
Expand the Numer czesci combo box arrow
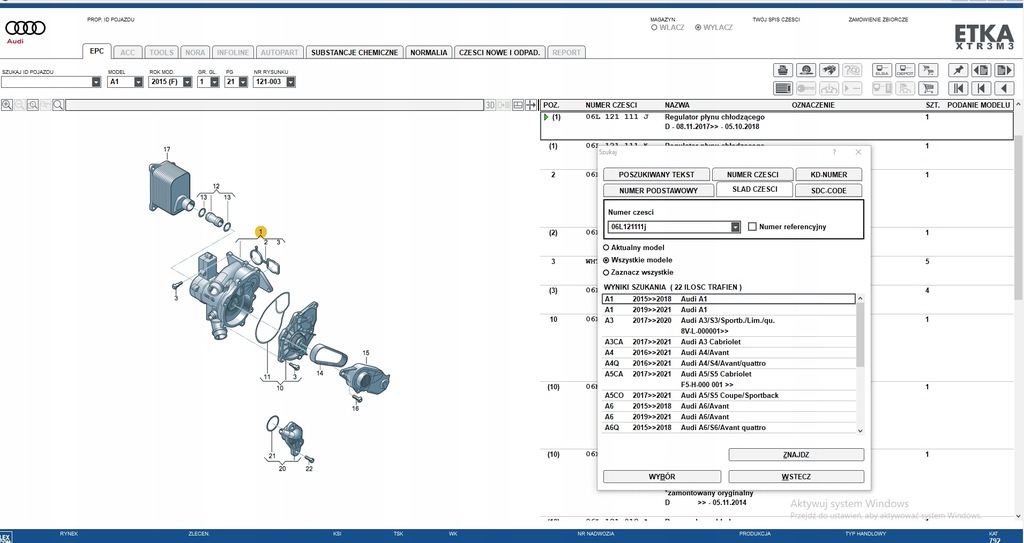735,227
